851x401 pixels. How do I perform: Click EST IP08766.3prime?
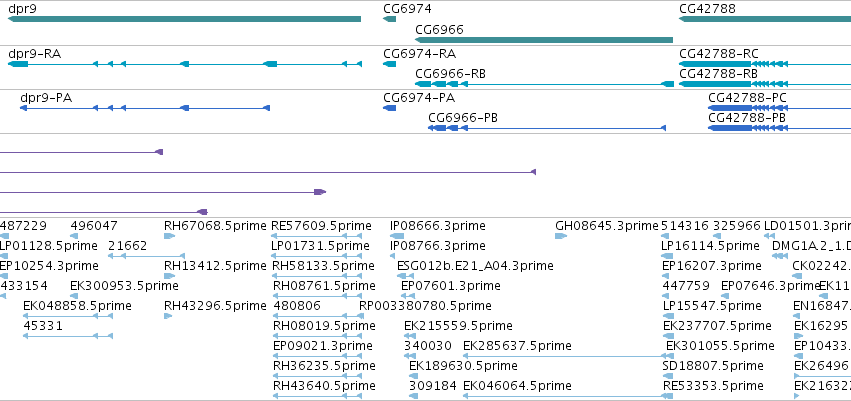click(x=437, y=246)
